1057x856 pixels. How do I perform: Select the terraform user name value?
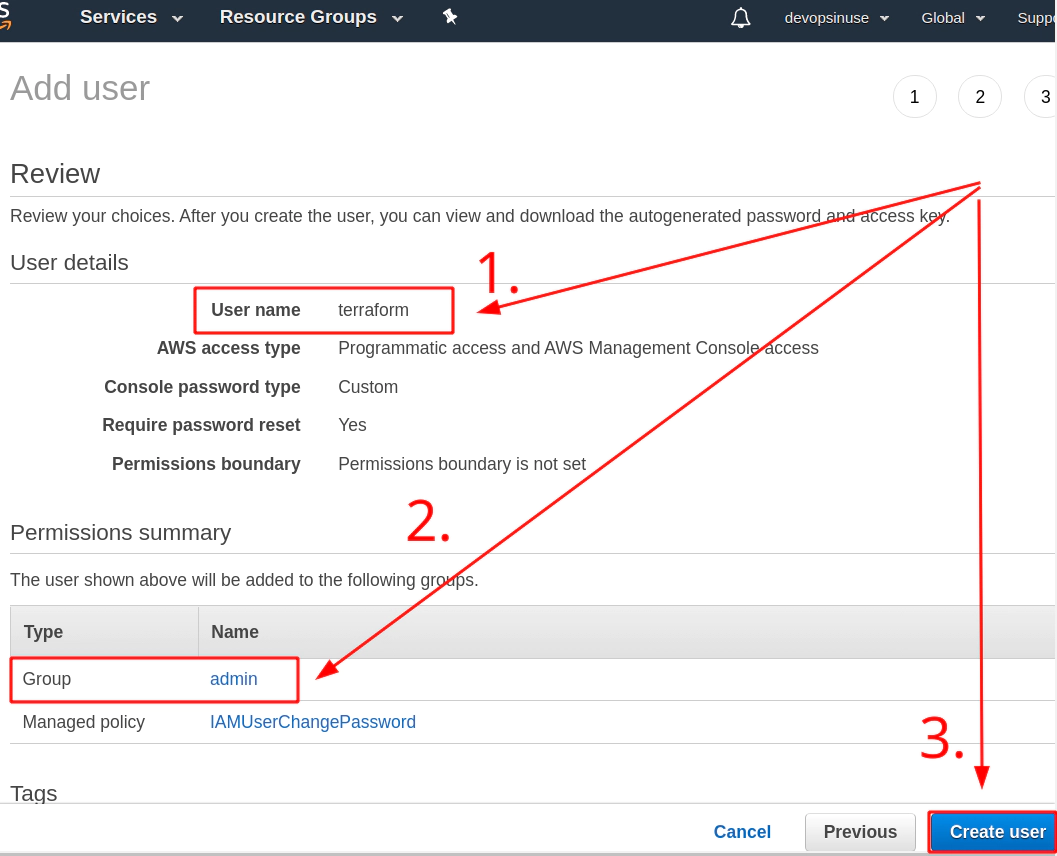click(x=373, y=309)
